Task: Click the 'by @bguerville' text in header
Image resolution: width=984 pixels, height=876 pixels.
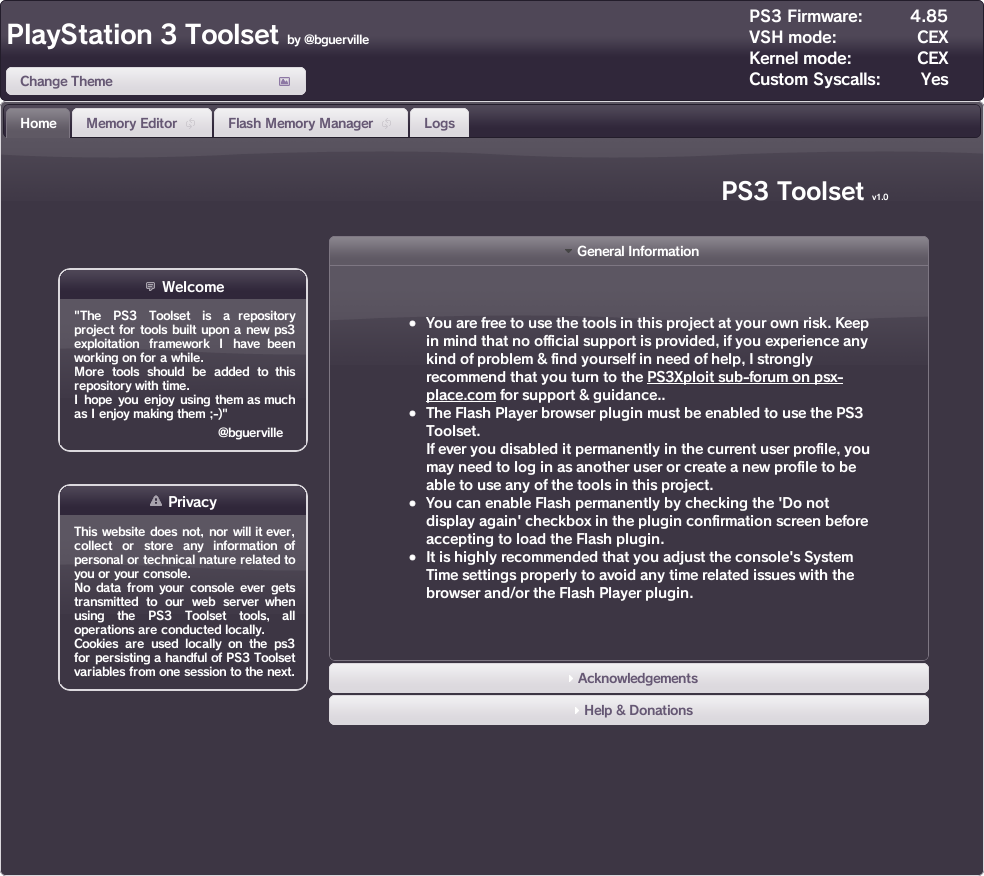Action: tap(328, 40)
